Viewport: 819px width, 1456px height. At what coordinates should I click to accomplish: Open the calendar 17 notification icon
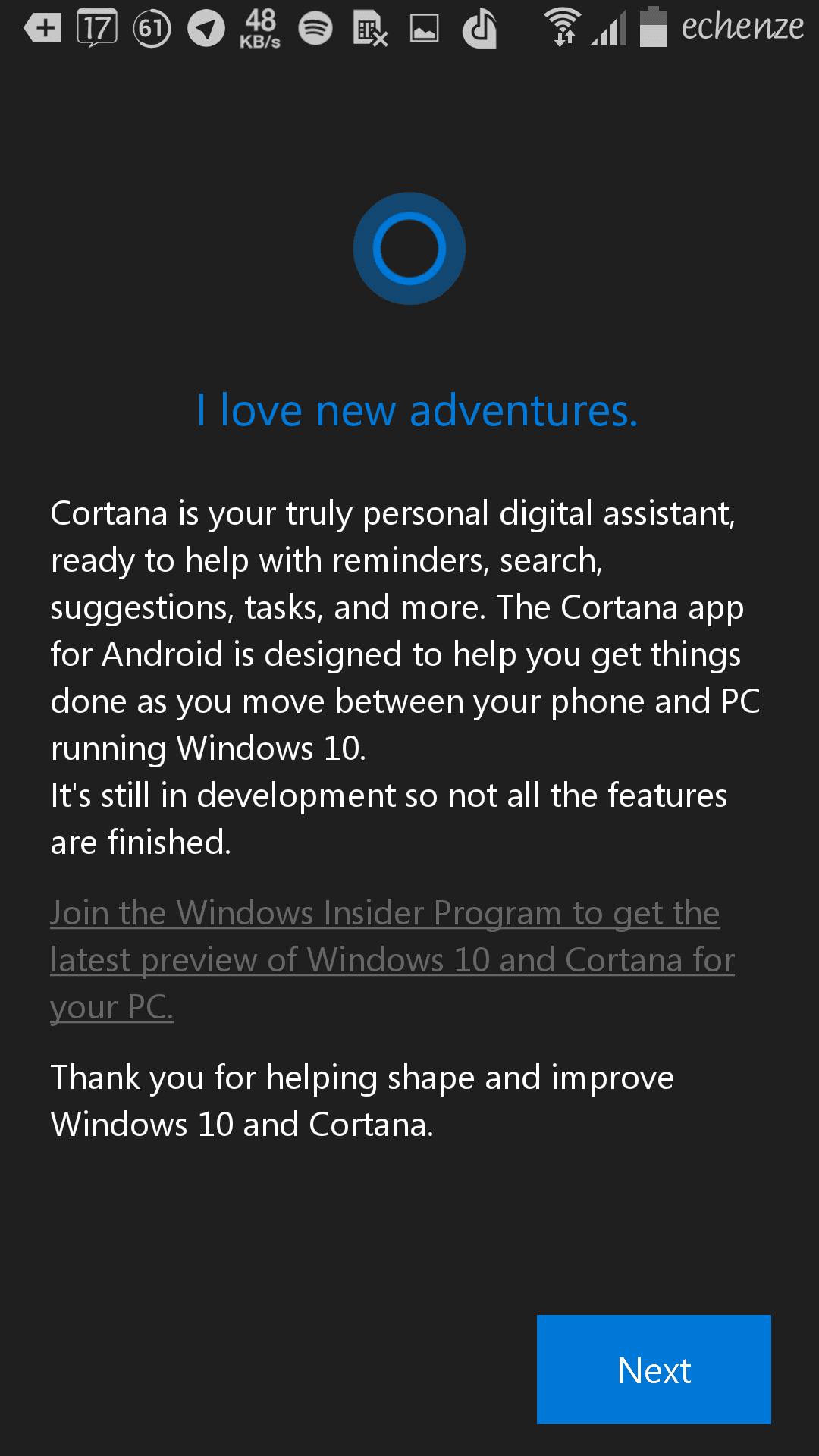(x=97, y=29)
